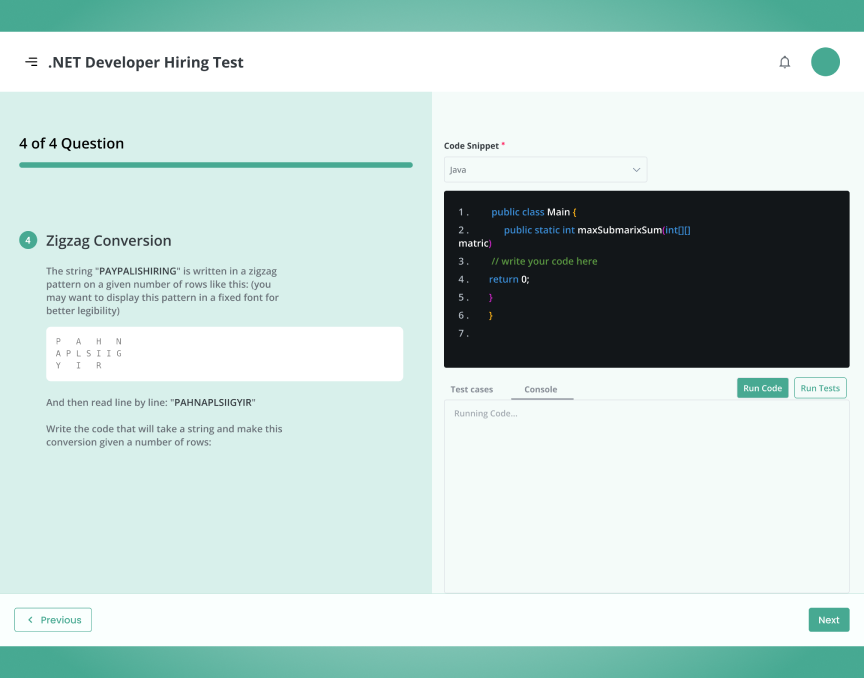This screenshot has height=678, width=864.
Task: Switch to the Test cases tab
Action: click(x=471, y=389)
